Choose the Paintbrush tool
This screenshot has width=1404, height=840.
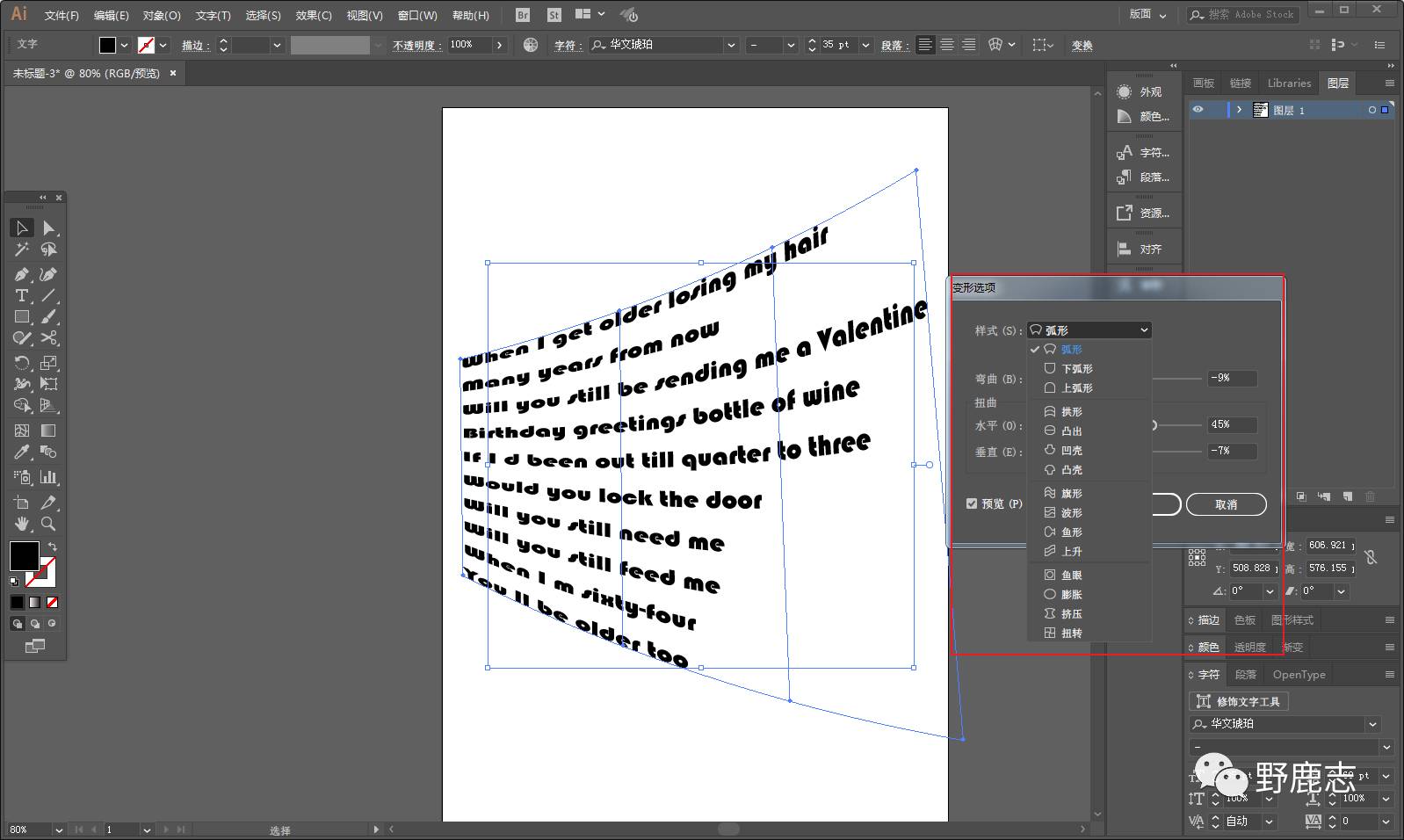49,317
